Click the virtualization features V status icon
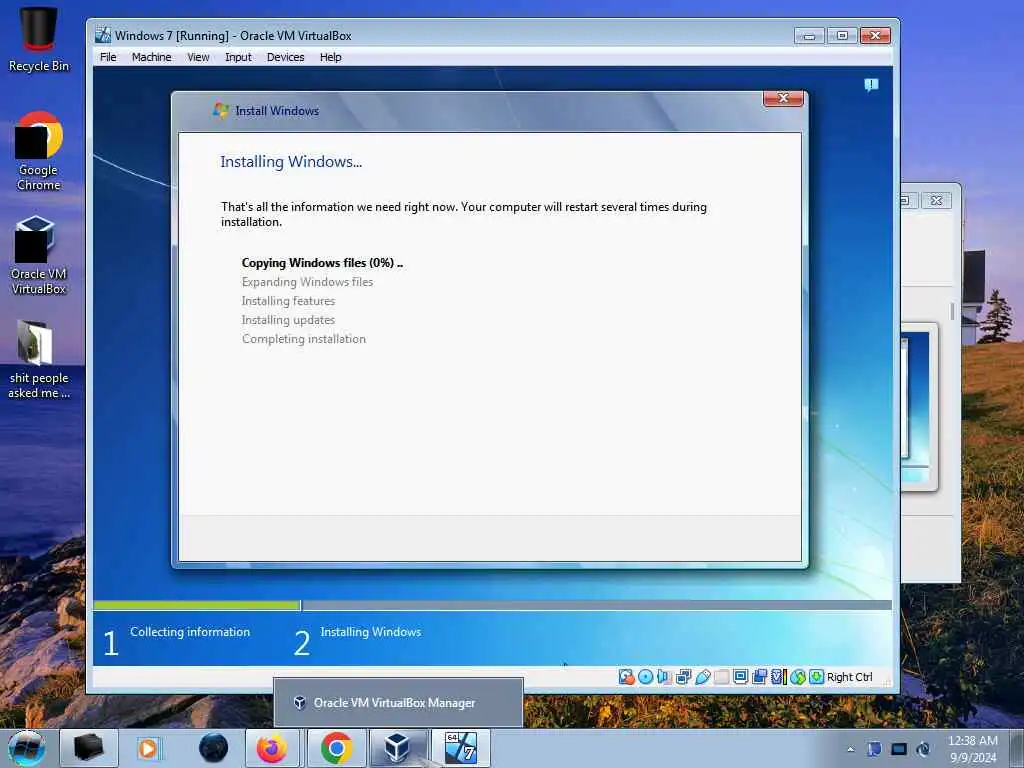 778,677
